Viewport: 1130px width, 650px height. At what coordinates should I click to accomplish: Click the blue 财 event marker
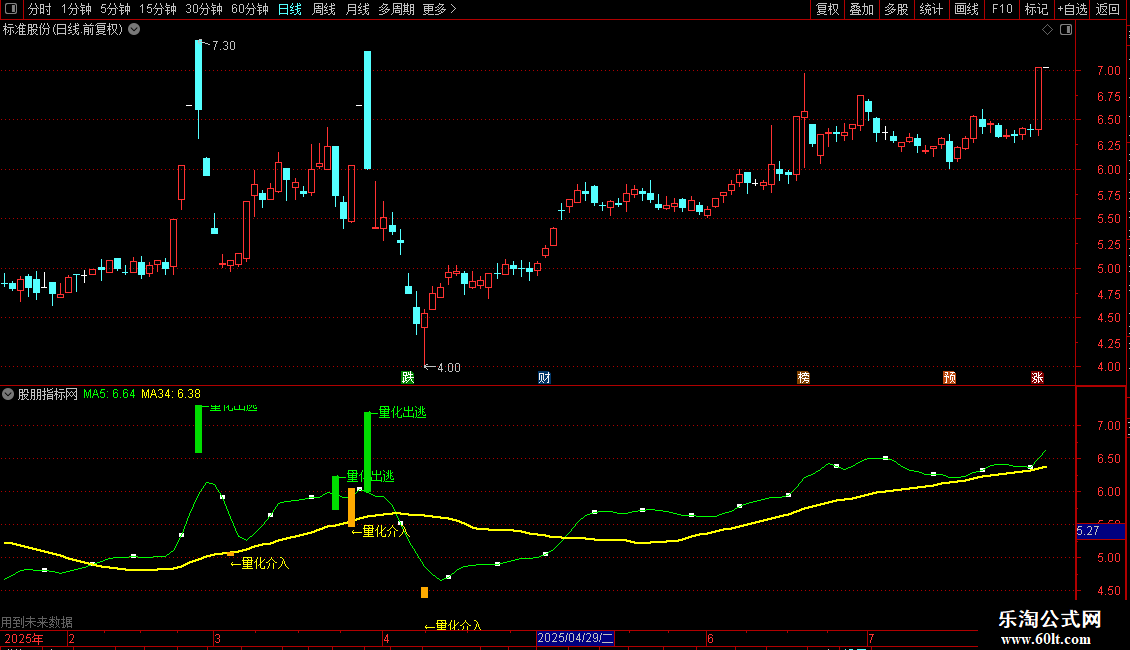coord(544,378)
